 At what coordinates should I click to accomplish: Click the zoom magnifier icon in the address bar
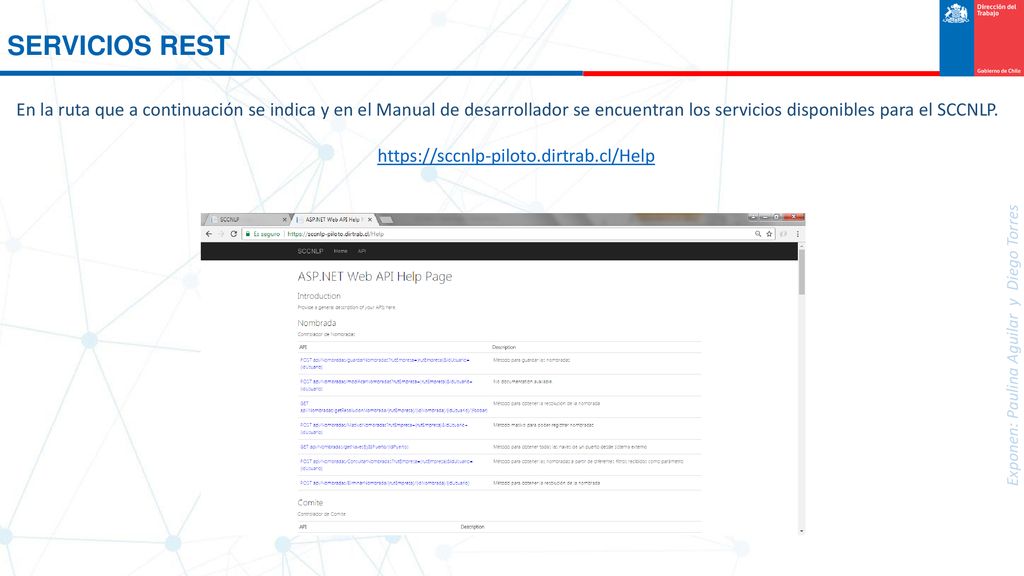(758, 234)
